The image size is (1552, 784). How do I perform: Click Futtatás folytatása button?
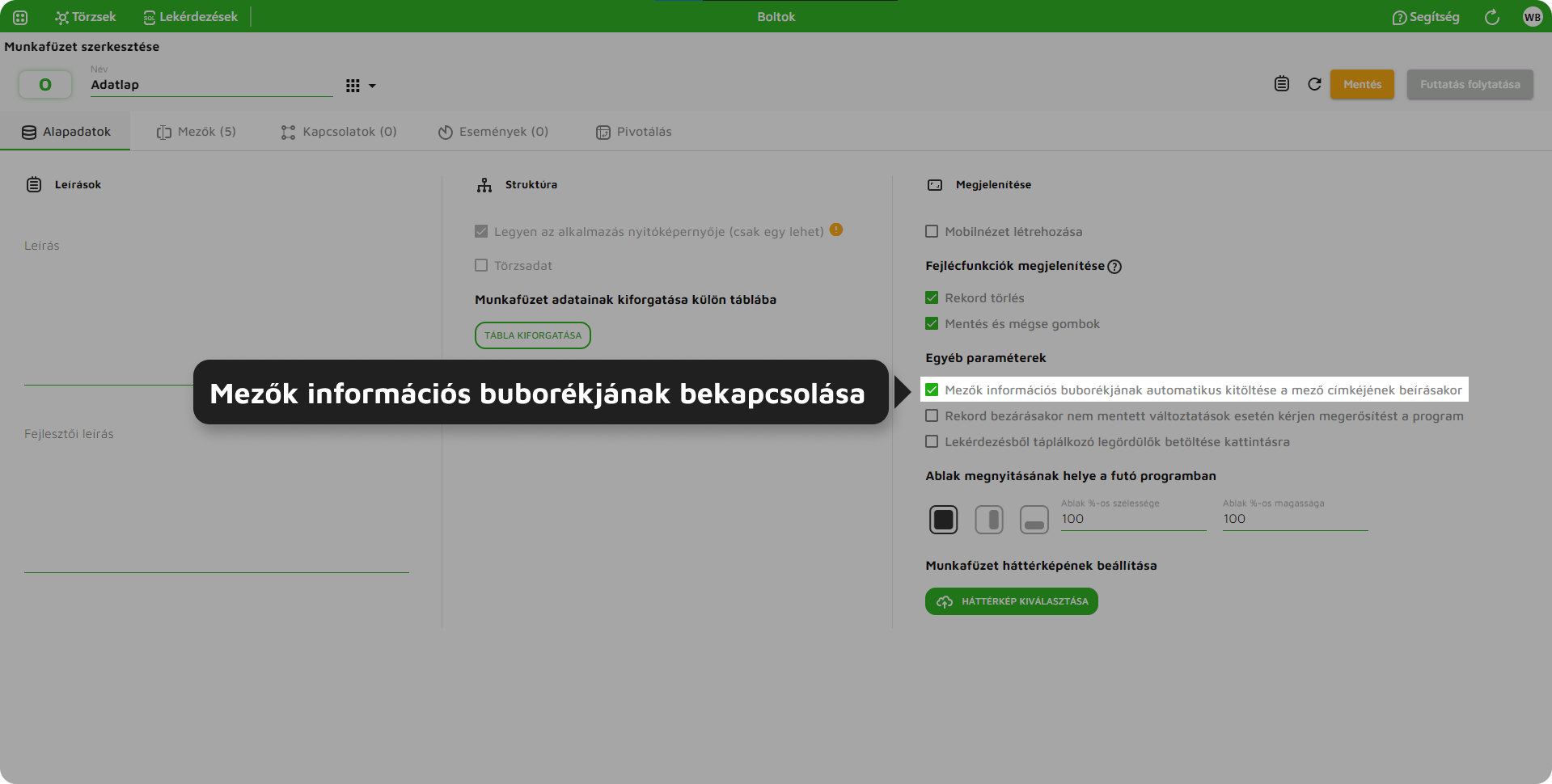pos(1470,84)
